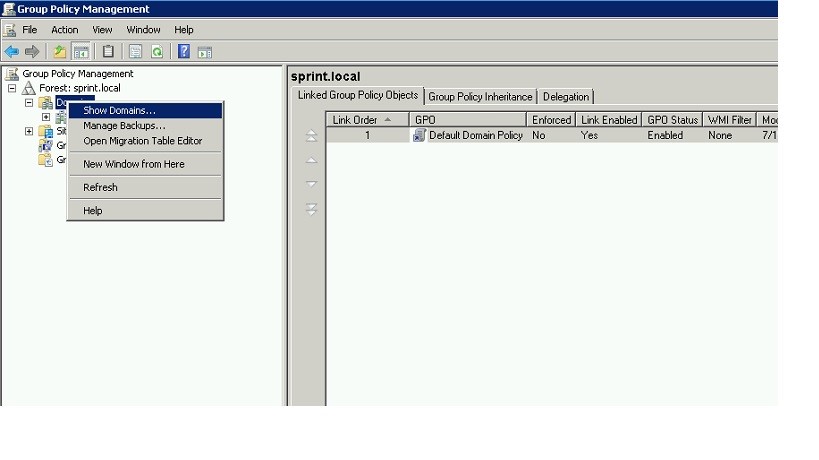This screenshot has width=819, height=460.
Task: Move link up with single up arrow
Action: click(311, 160)
